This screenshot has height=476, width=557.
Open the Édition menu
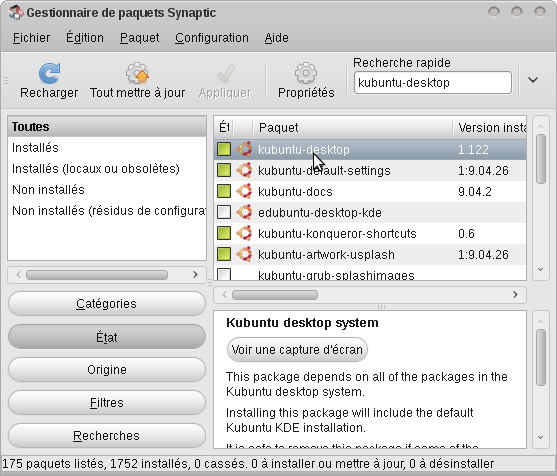(85, 38)
